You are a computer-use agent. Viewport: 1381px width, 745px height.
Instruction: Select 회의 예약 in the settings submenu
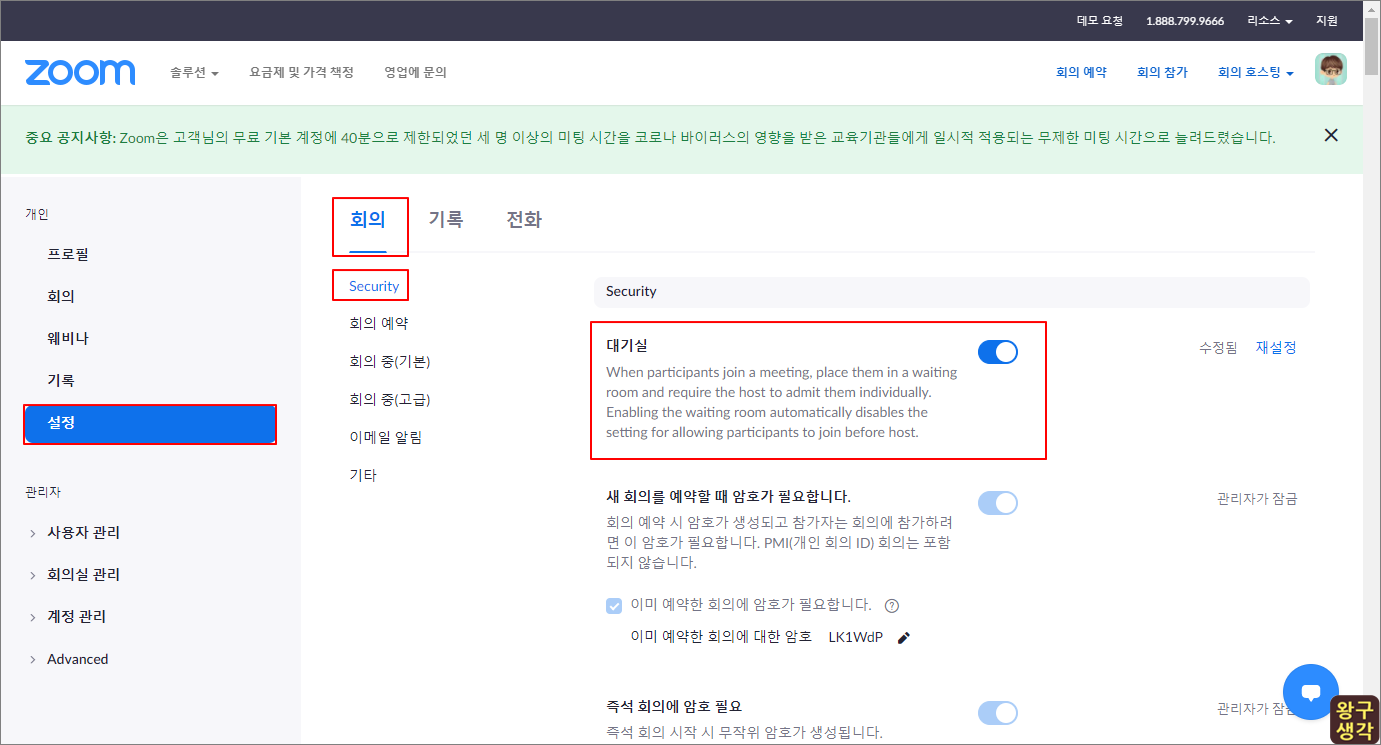(x=378, y=324)
